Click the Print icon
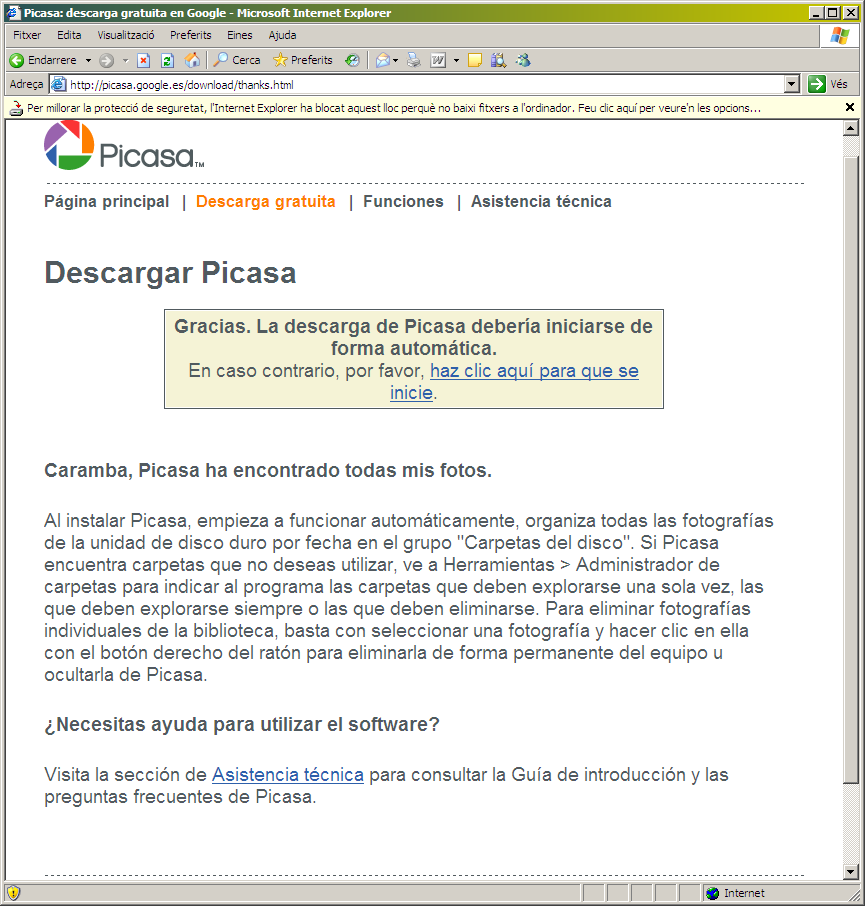Viewport: 865px width, 906px height. click(x=414, y=60)
